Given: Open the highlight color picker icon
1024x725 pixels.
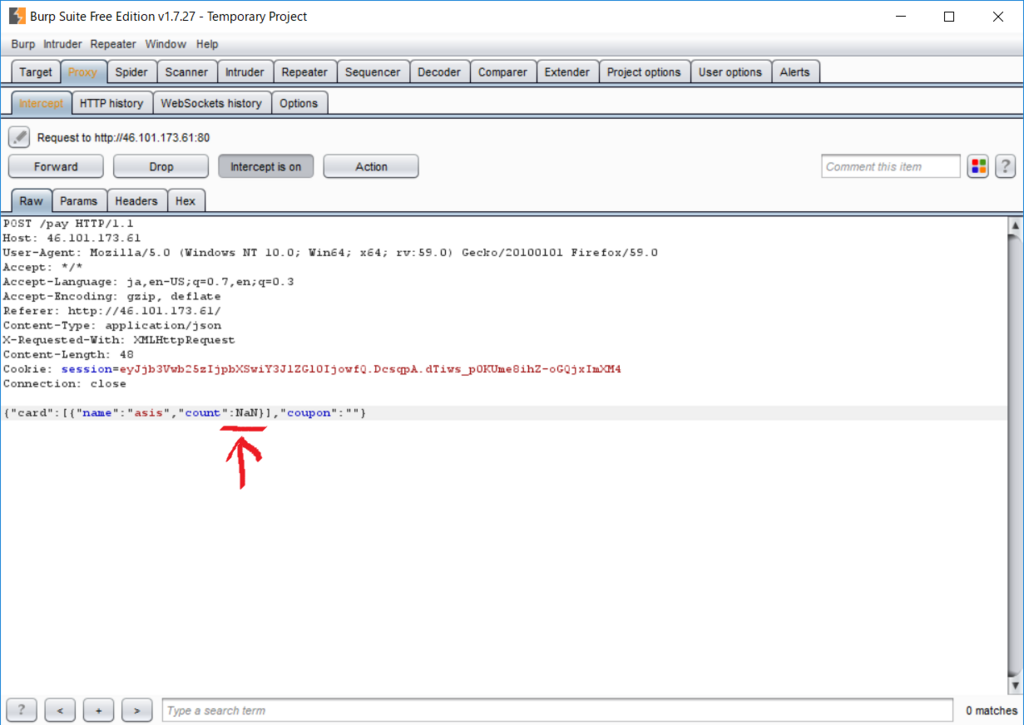Looking at the screenshot, I should (x=978, y=167).
